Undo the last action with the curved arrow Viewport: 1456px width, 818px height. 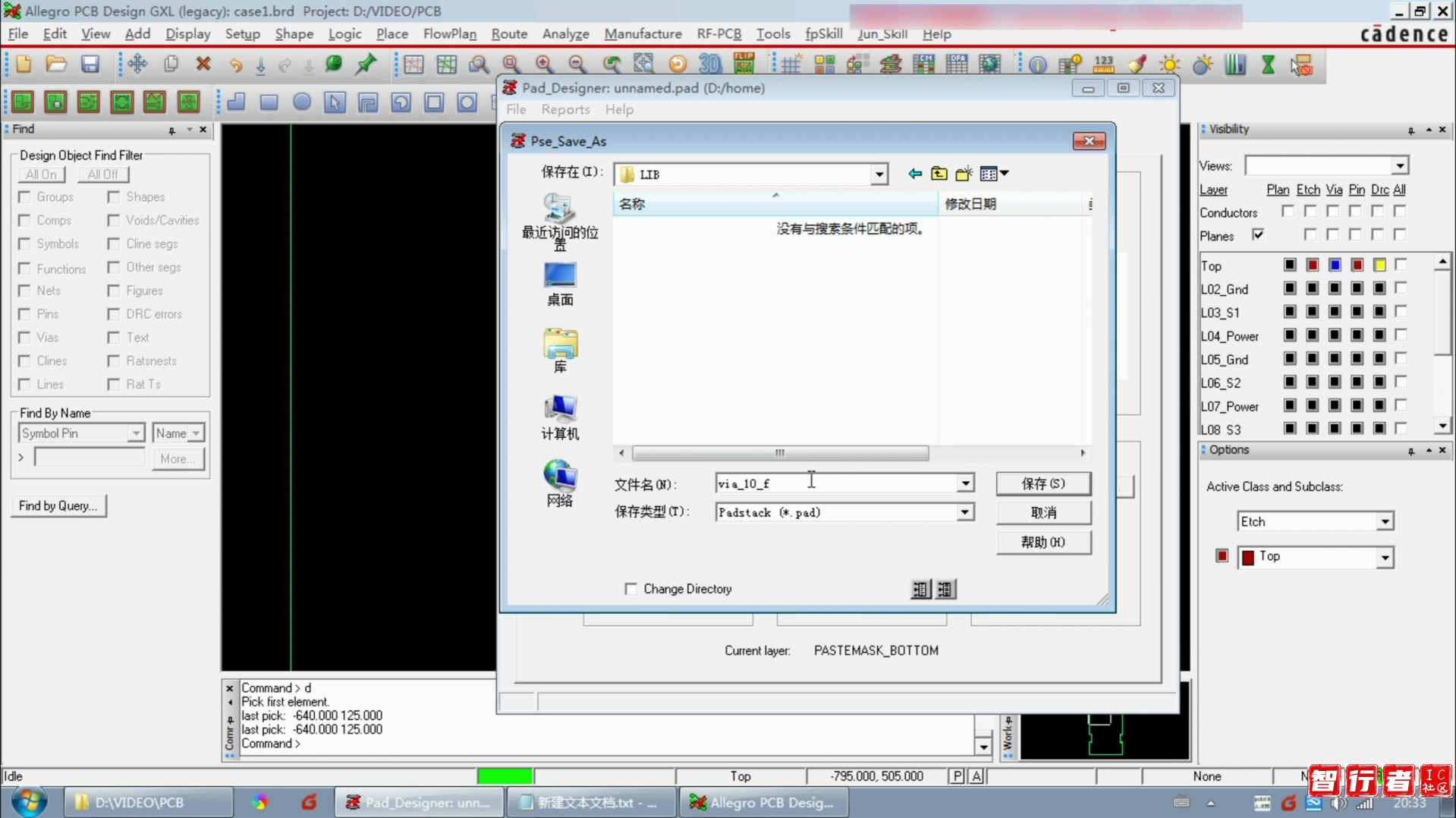(236, 64)
